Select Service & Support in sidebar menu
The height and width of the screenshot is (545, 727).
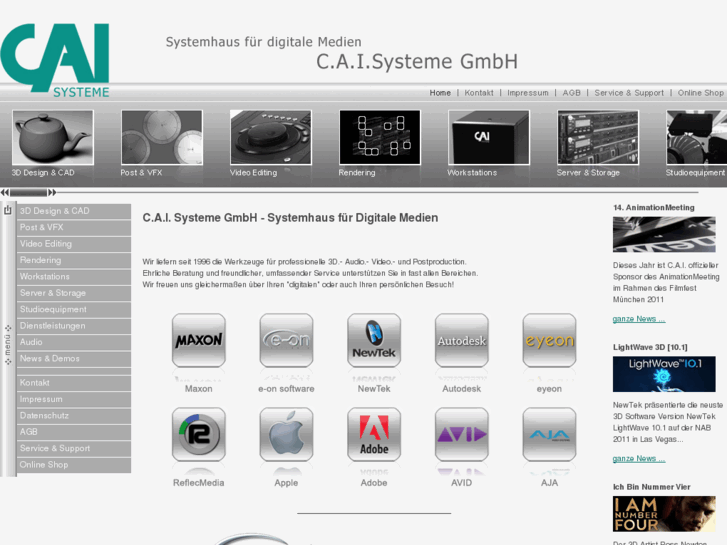[x=74, y=449]
